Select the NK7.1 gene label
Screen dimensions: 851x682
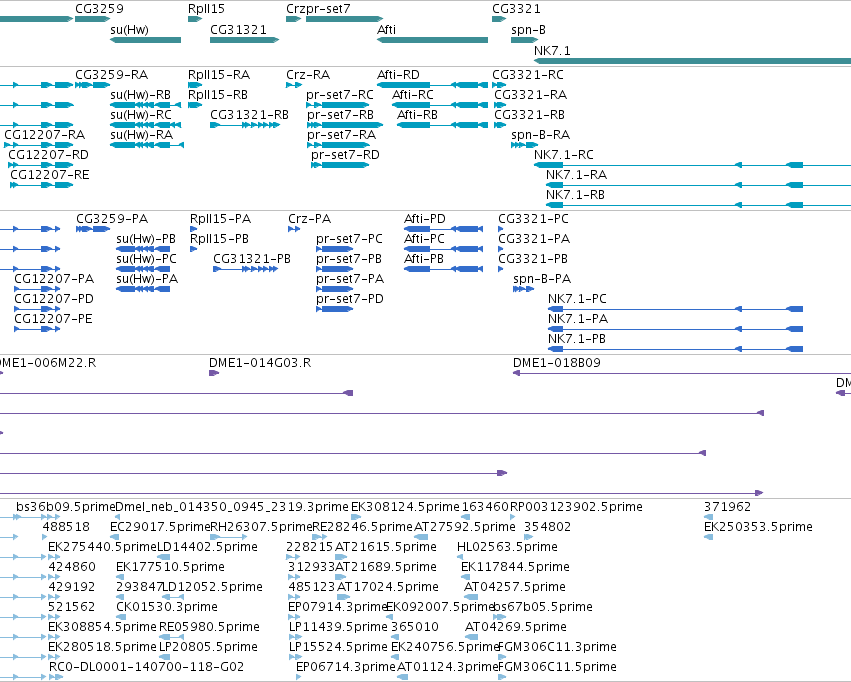[552, 50]
